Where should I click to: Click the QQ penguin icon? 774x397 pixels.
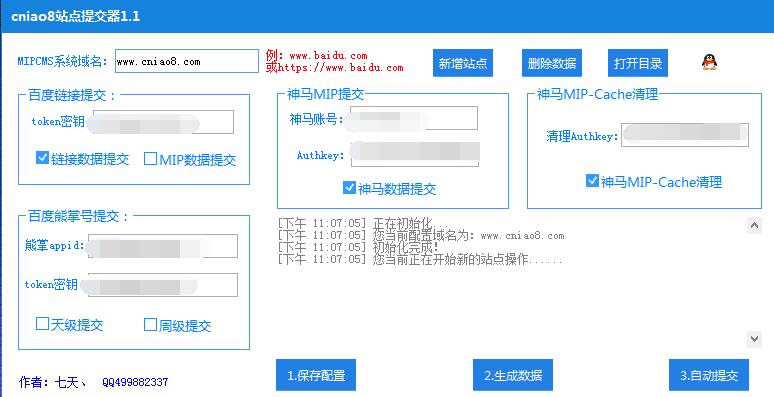coord(709,62)
